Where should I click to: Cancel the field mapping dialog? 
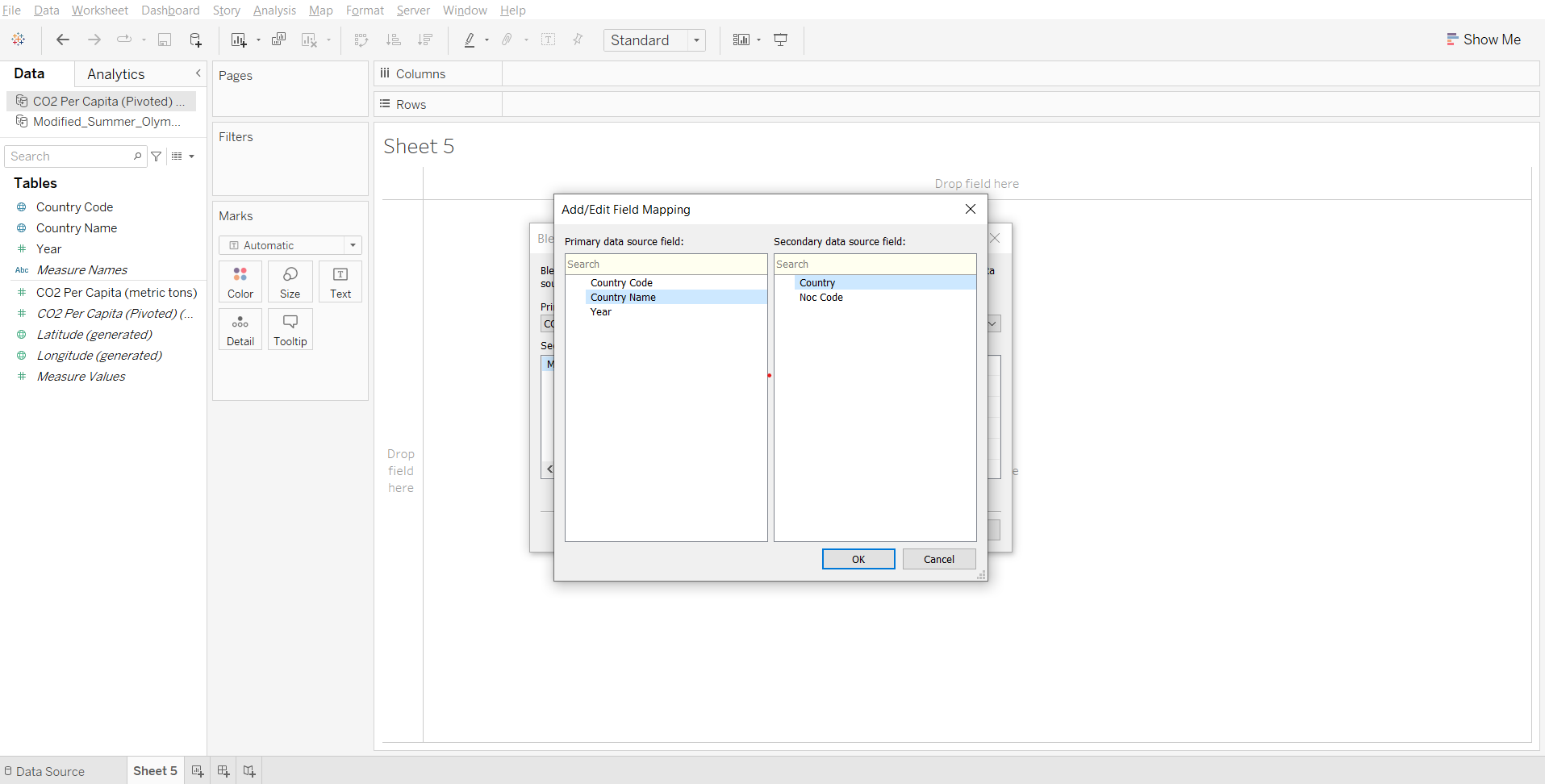tap(938, 559)
